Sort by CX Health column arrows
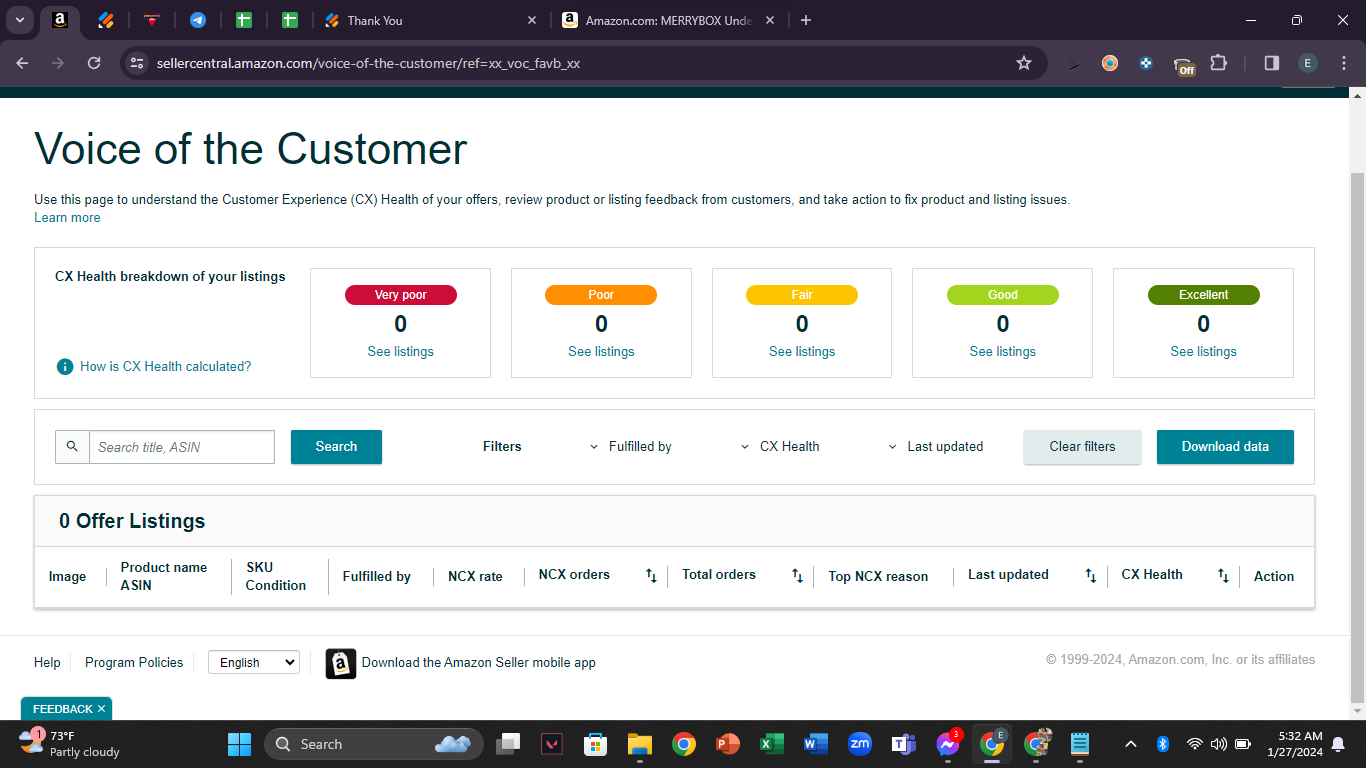The image size is (1366, 768). pyautogui.click(x=1223, y=576)
